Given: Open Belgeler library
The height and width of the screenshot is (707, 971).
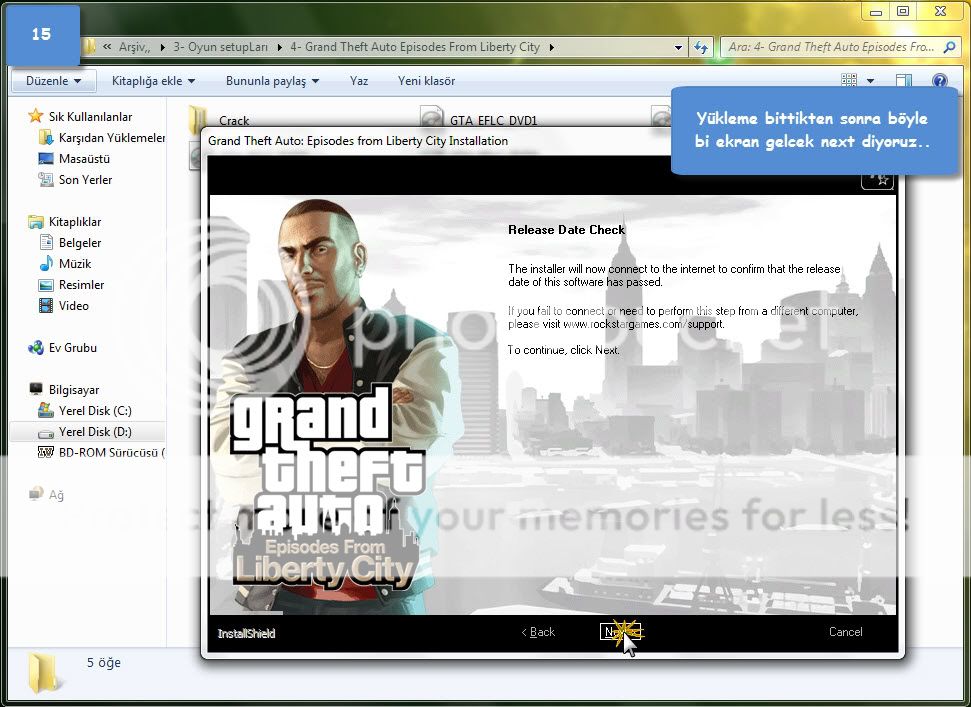Looking at the screenshot, I should coord(80,243).
